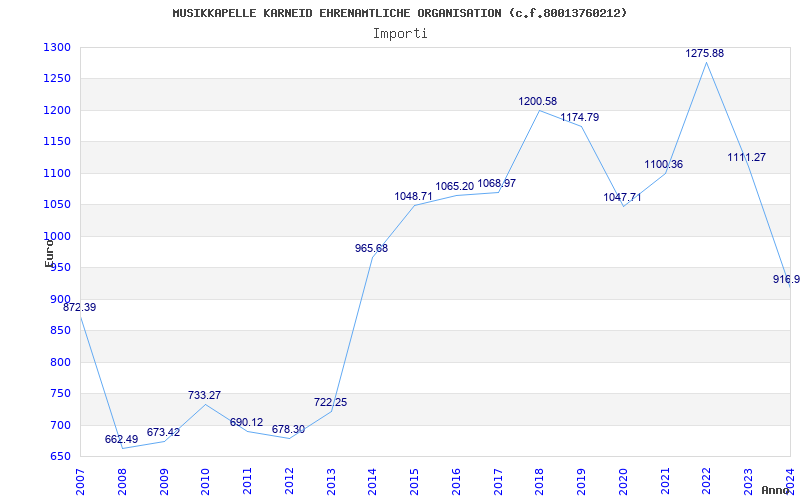Viewport: 800px width, 500px height.
Task: Click the 700 y-axis tick label
Action: coord(60,425)
